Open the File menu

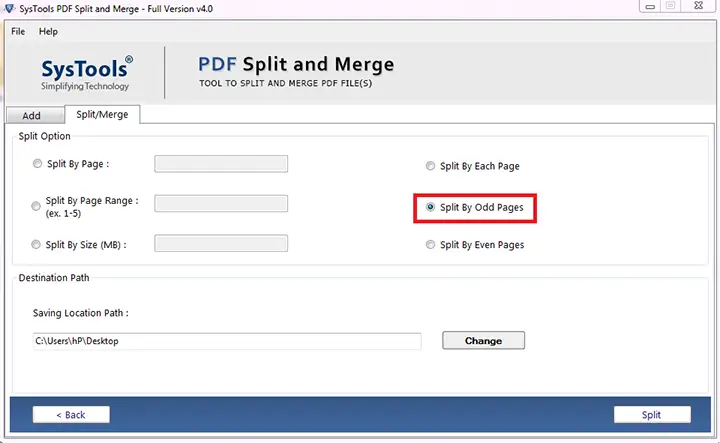[x=18, y=31]
